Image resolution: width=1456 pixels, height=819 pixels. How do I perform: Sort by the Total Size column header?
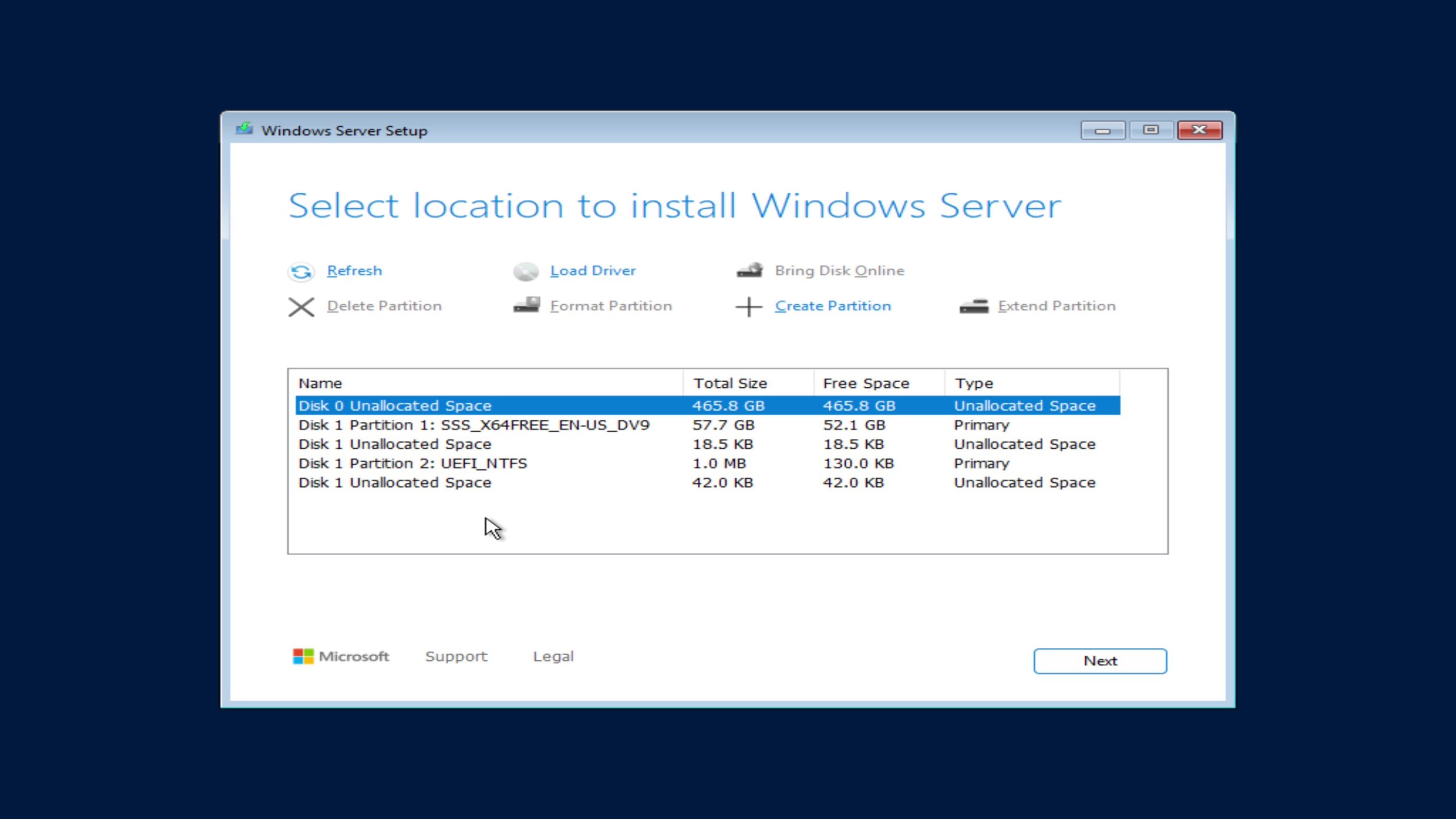(x=730, y=383)
